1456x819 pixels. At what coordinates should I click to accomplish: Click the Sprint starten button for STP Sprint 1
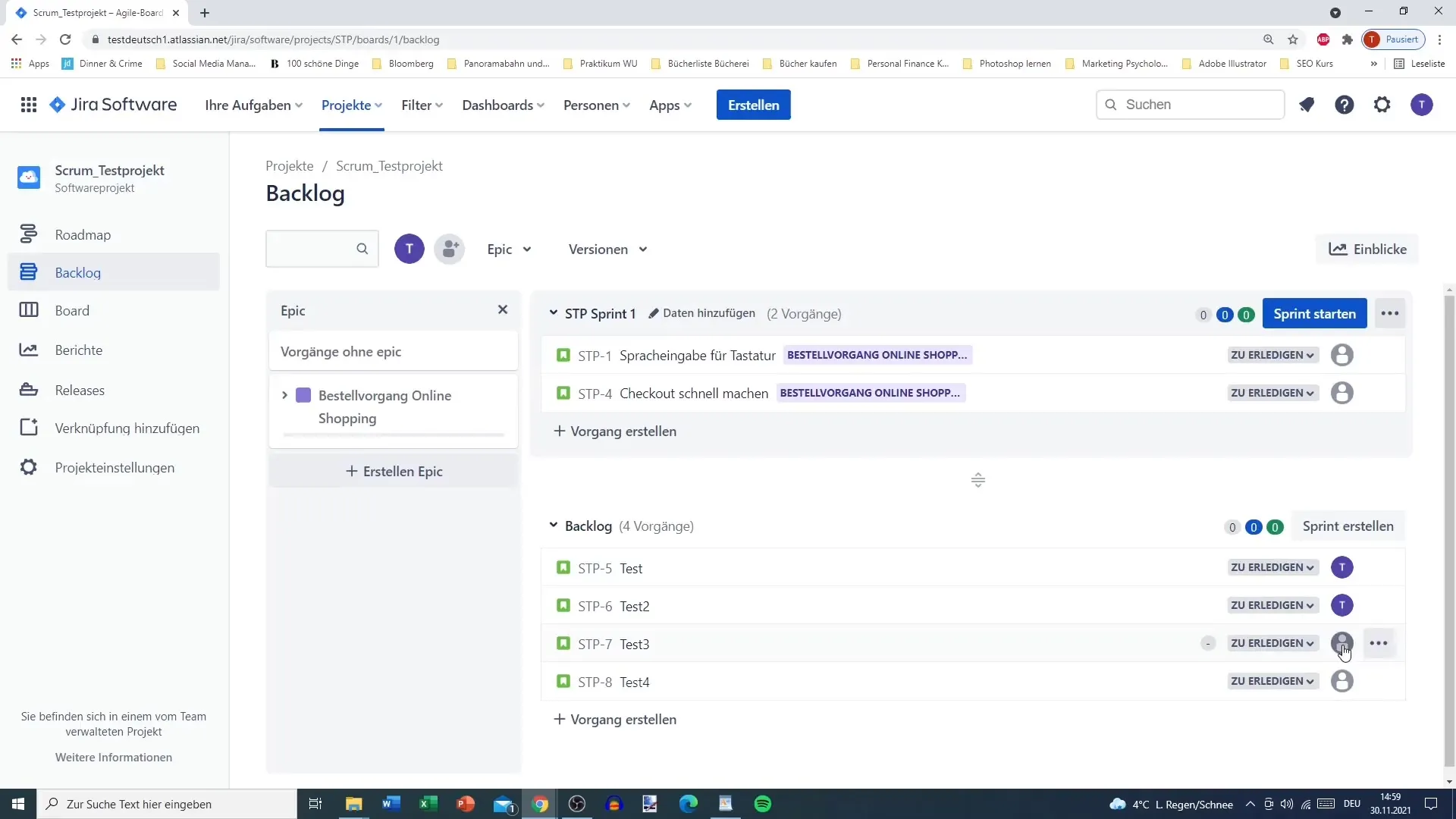click(x=1314, y=313)
